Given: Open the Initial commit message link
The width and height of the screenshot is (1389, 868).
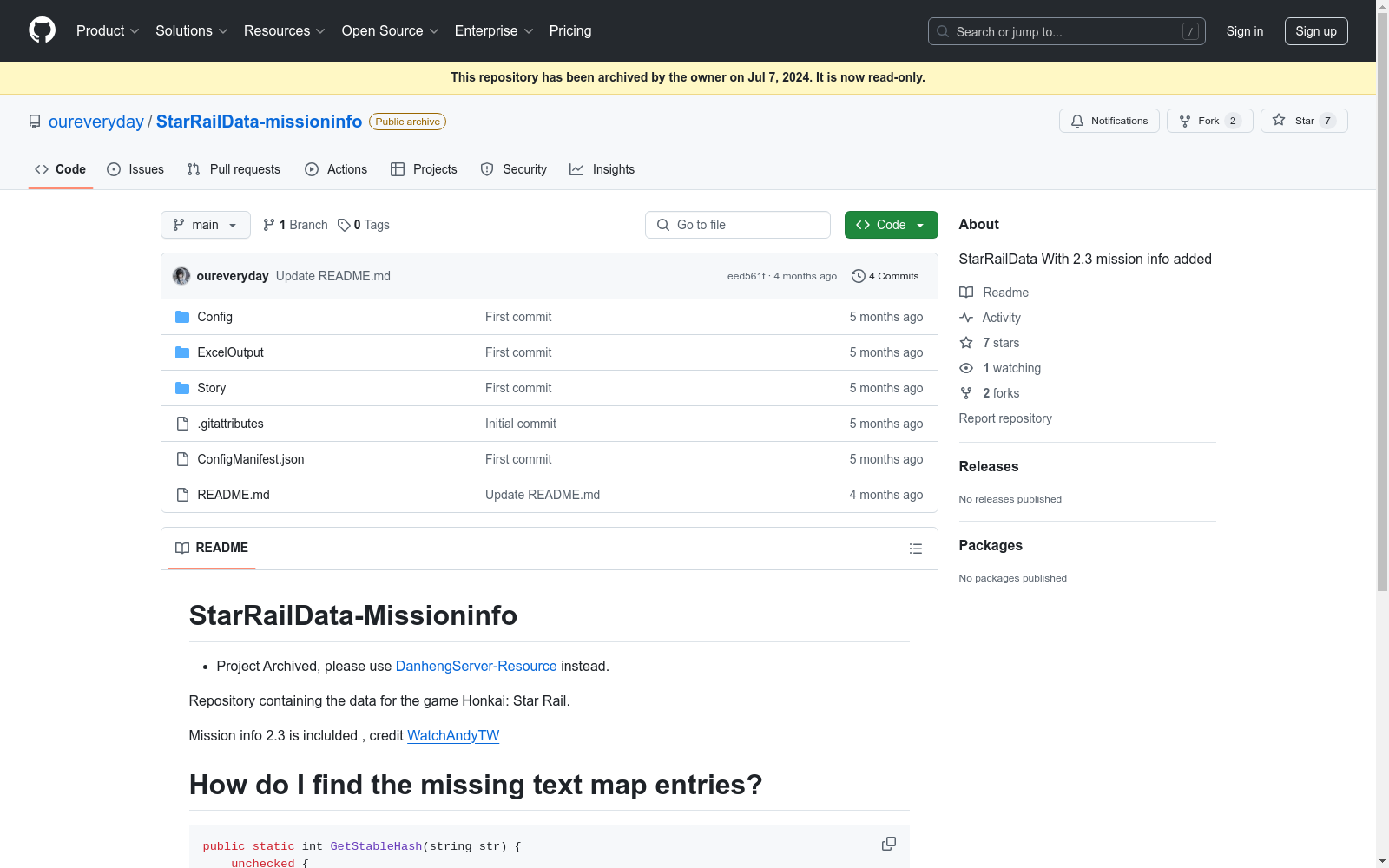Looking at the screenshot, I should point(521,424).
